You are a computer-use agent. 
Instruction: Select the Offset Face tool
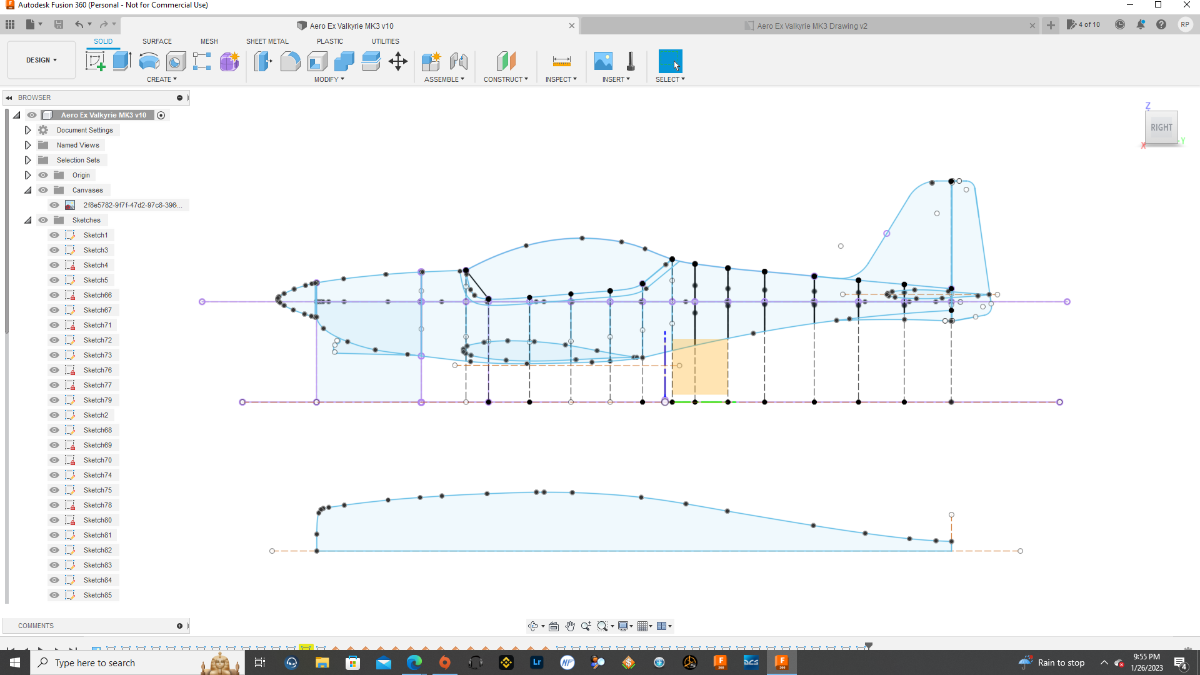coord(370,61)
